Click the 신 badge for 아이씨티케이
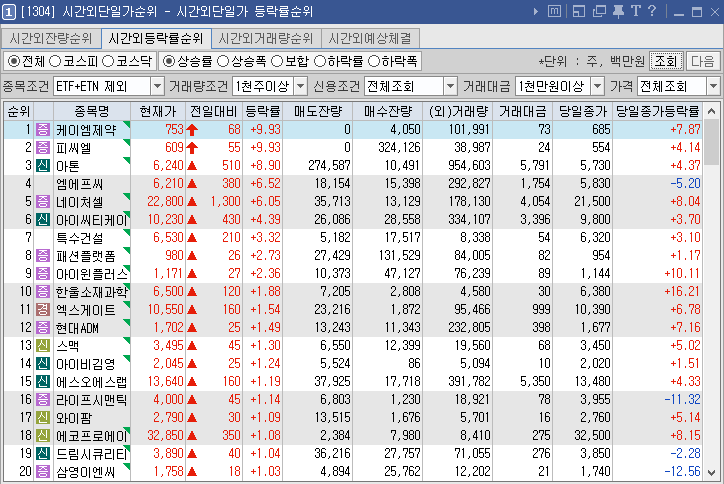 [43, 219]
